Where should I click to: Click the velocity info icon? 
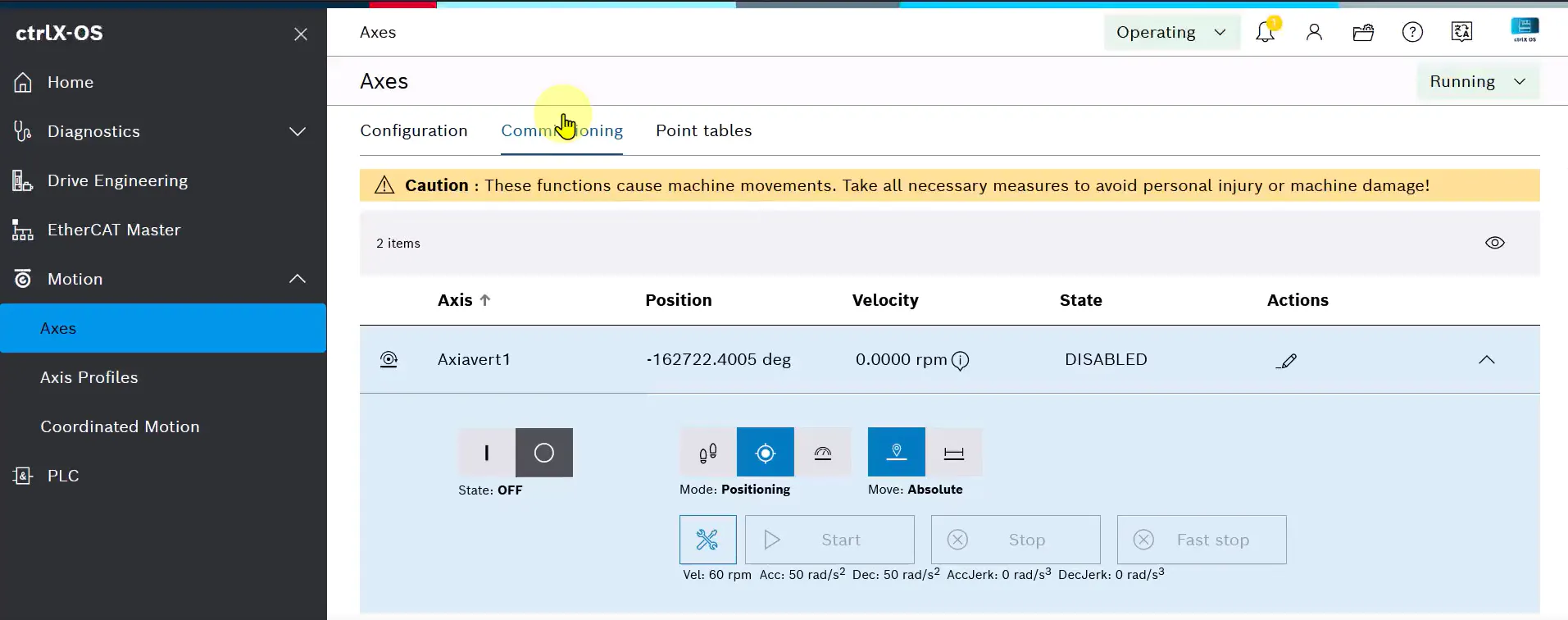[x=960, y=361]
